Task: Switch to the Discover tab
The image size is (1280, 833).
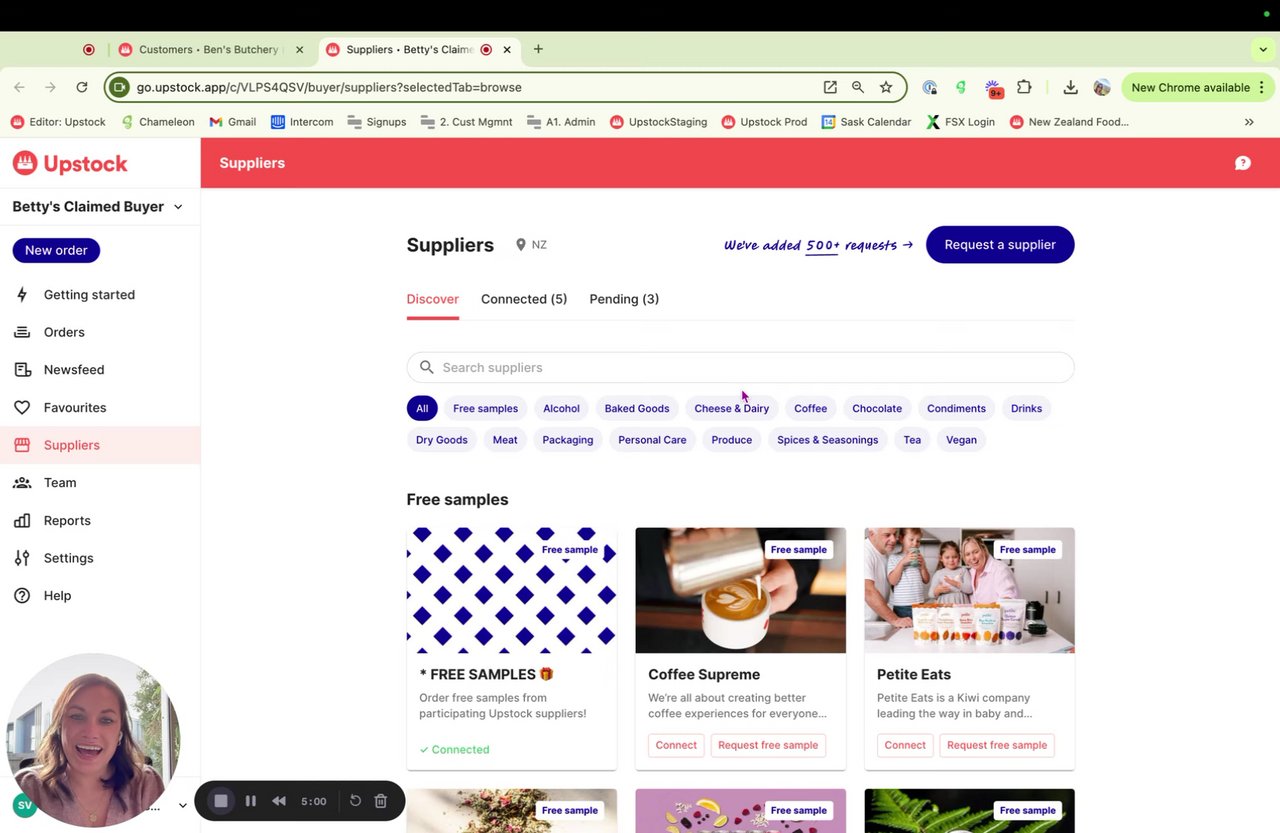Action: tap(433, 299)
